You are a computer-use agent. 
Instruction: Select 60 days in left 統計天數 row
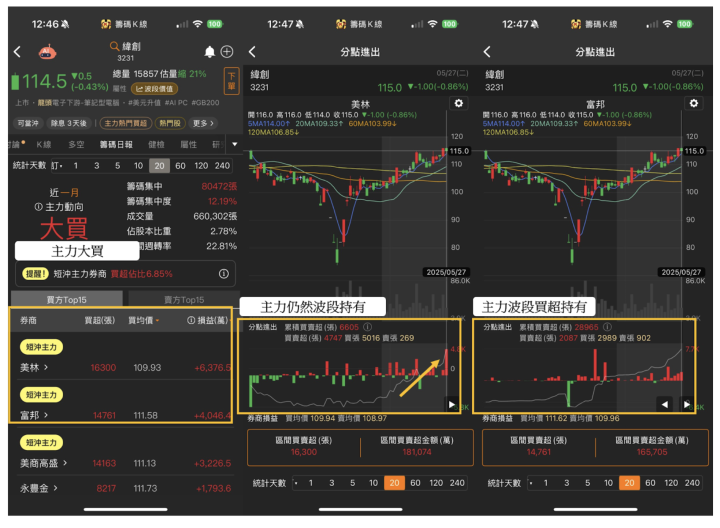pyautogui.click(x=180, y=165)
